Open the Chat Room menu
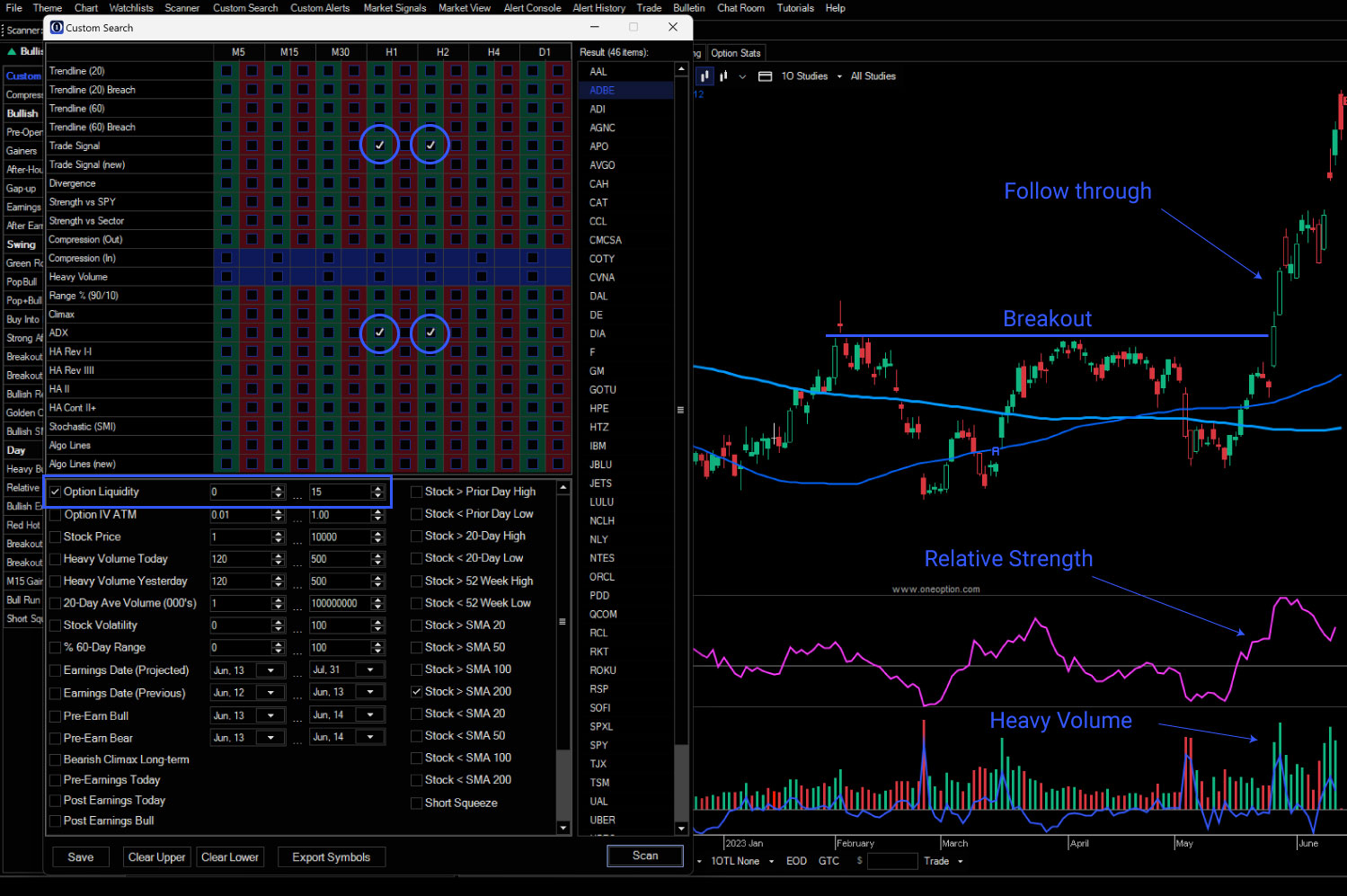Viewport: 1347px width, 896px height. (x=740, y=8)
